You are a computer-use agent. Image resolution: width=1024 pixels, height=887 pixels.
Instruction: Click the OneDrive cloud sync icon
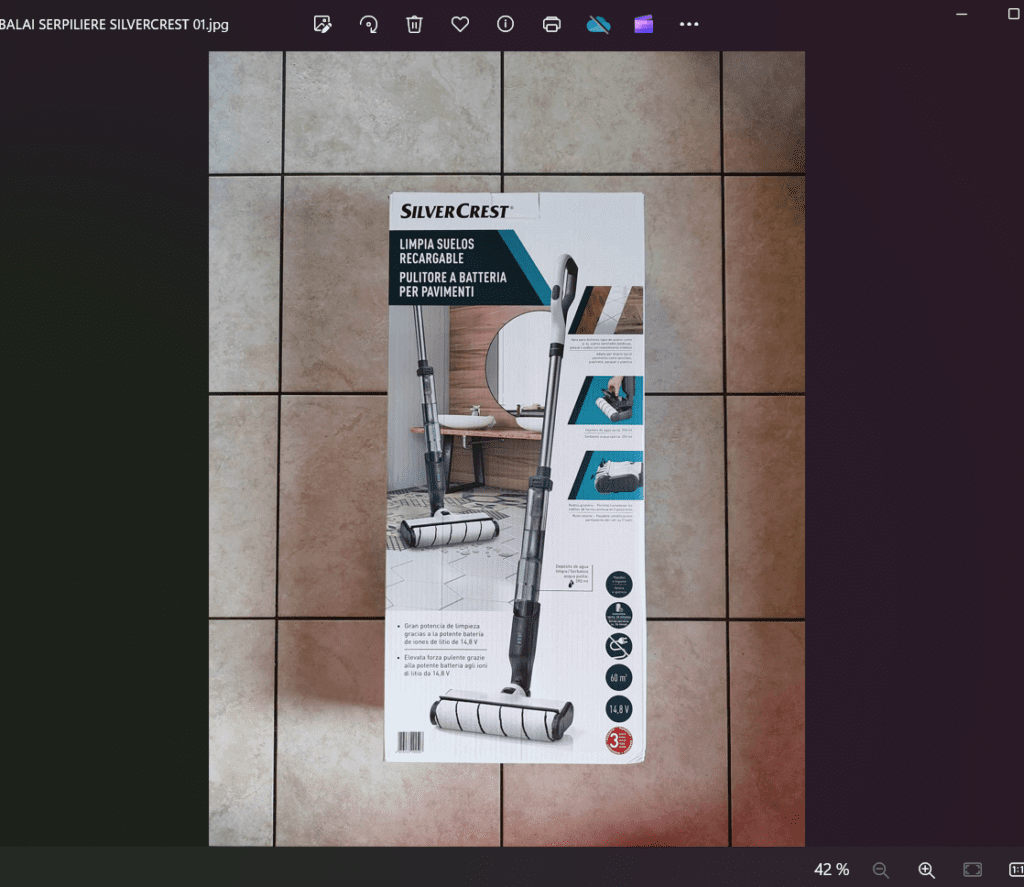(x=598, y=24)
